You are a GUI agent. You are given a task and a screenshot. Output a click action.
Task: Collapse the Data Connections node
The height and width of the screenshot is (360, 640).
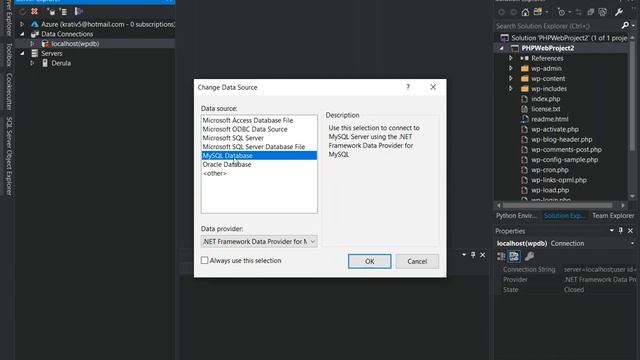pyautogui.click(x=22, y=34)
